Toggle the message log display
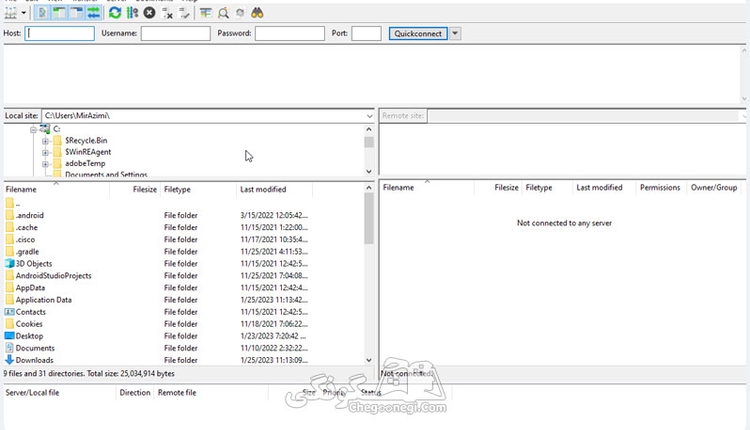The height and width of the screenshot is (430, 750). [x=42, y=13]
